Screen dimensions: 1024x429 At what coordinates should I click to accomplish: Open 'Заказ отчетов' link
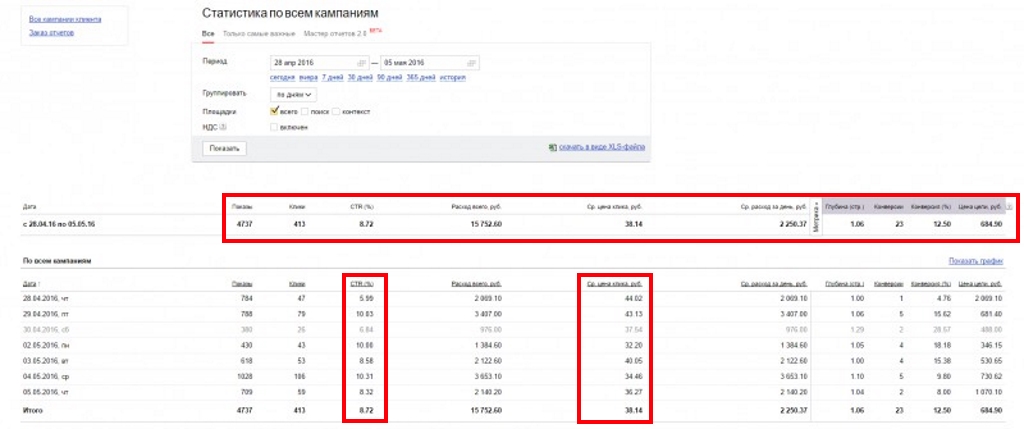pyautogui.click(x=52, y=32)
